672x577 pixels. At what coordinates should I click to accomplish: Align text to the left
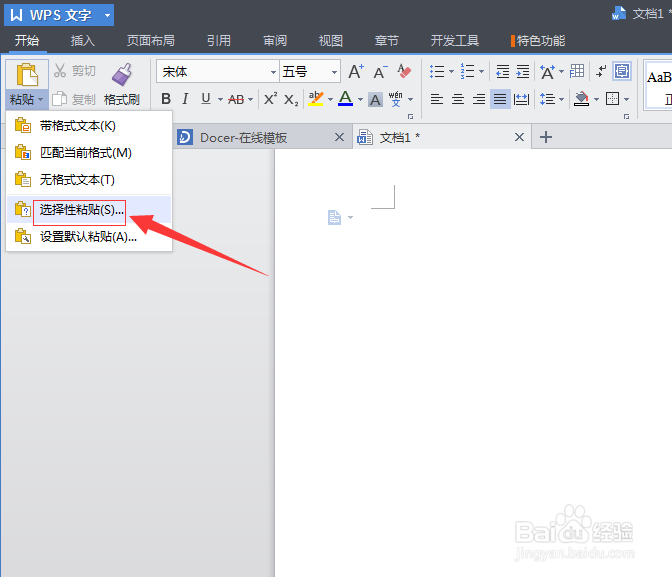click(x=437, y=99)
